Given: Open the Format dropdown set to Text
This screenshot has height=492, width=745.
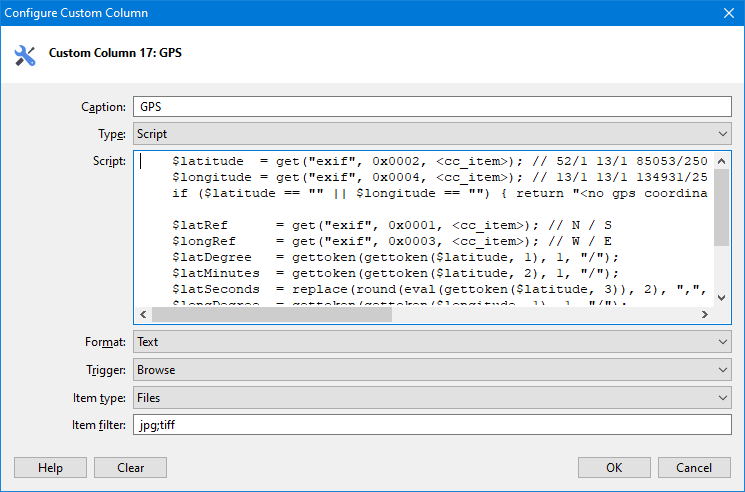Looking at the screenshot, I should pos(432,342).
